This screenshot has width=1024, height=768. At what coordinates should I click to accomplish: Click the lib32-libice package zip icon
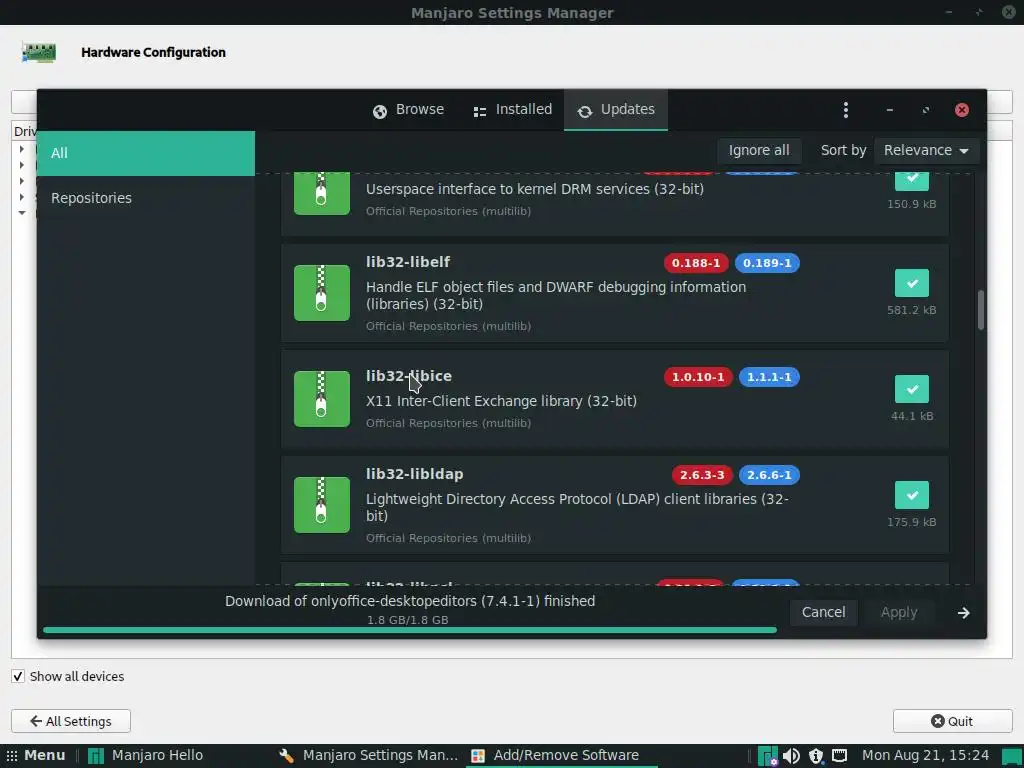click(321, 398)
